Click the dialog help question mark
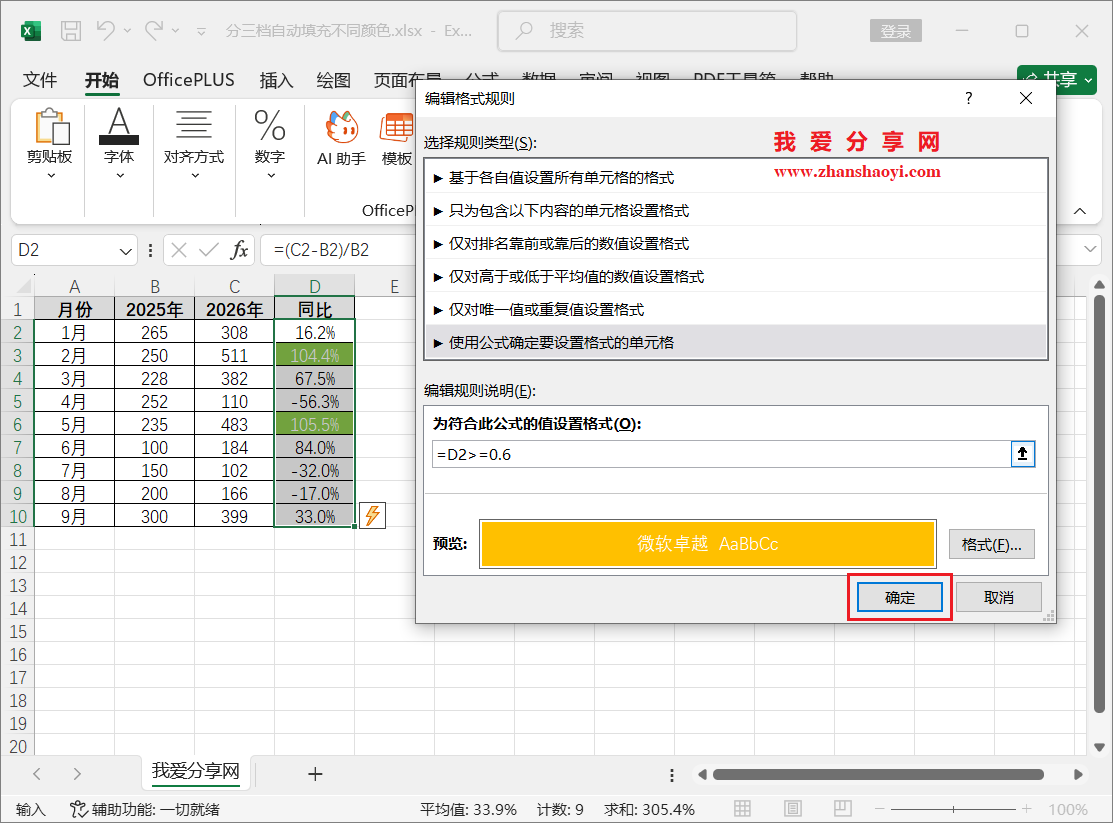This screenshot has height=823, width=1113. coord(969,98)
